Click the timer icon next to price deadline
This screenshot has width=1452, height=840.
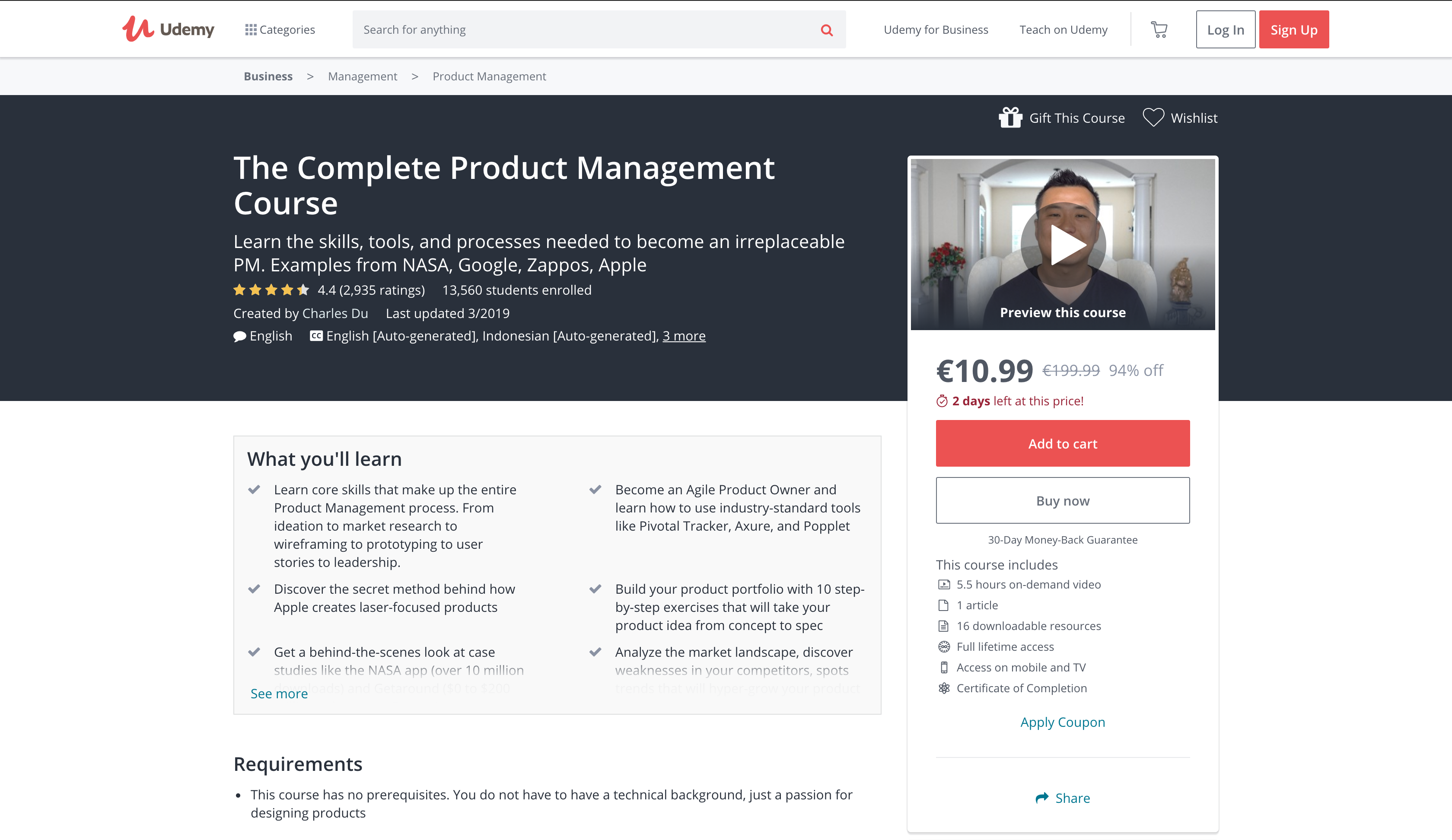coord(942,401)
